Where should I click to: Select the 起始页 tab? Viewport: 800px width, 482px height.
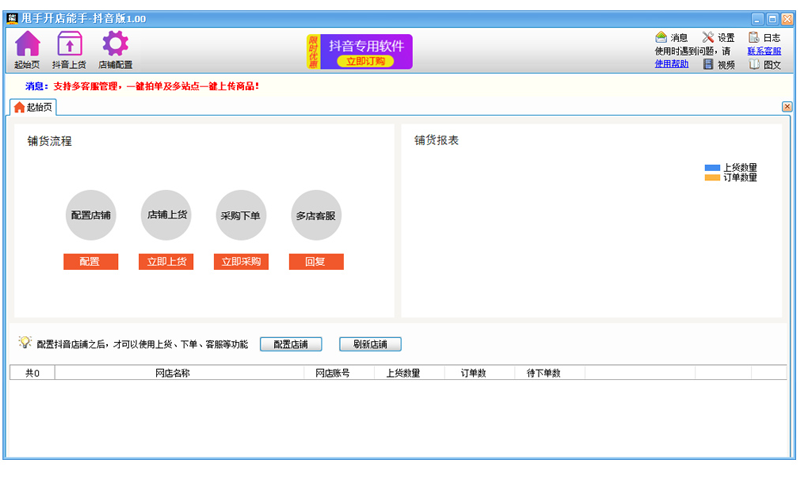(33, 107)
